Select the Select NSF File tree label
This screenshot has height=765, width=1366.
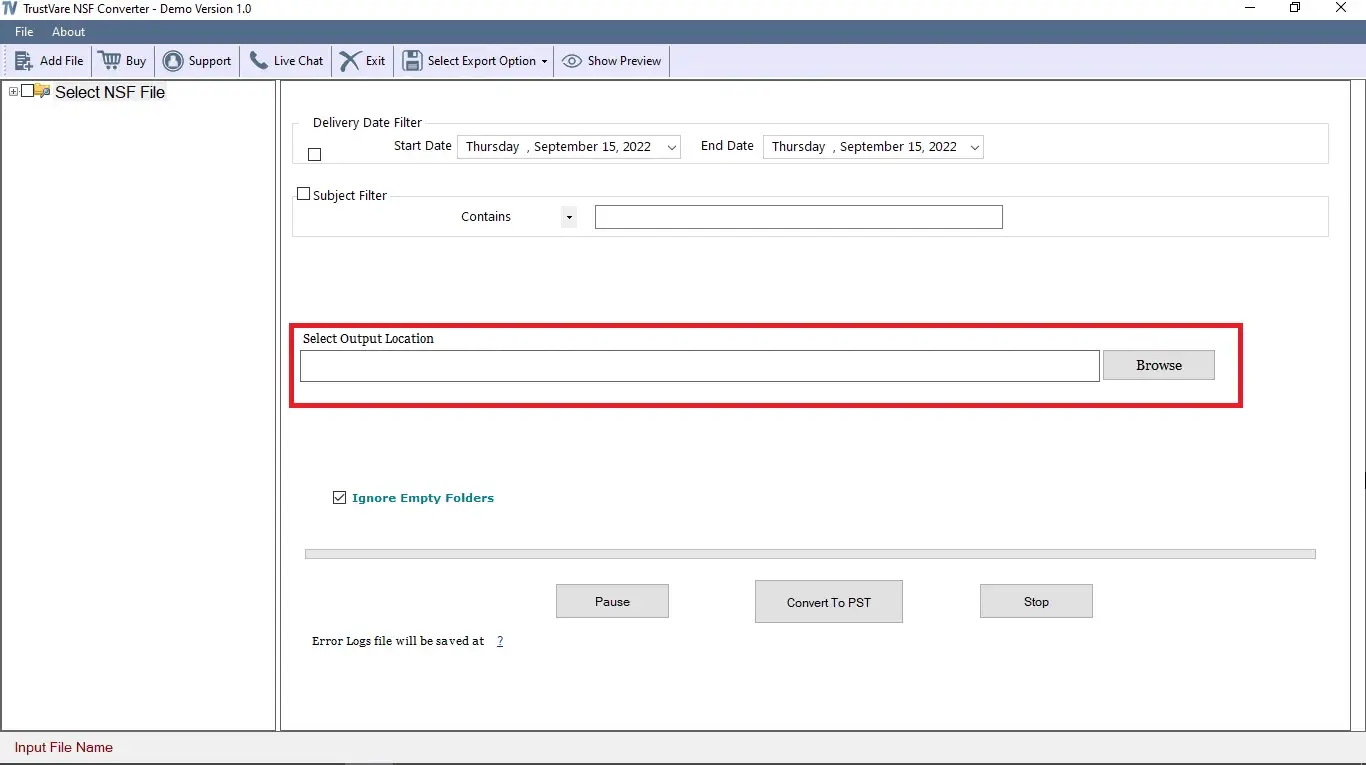tap(110, 92)
